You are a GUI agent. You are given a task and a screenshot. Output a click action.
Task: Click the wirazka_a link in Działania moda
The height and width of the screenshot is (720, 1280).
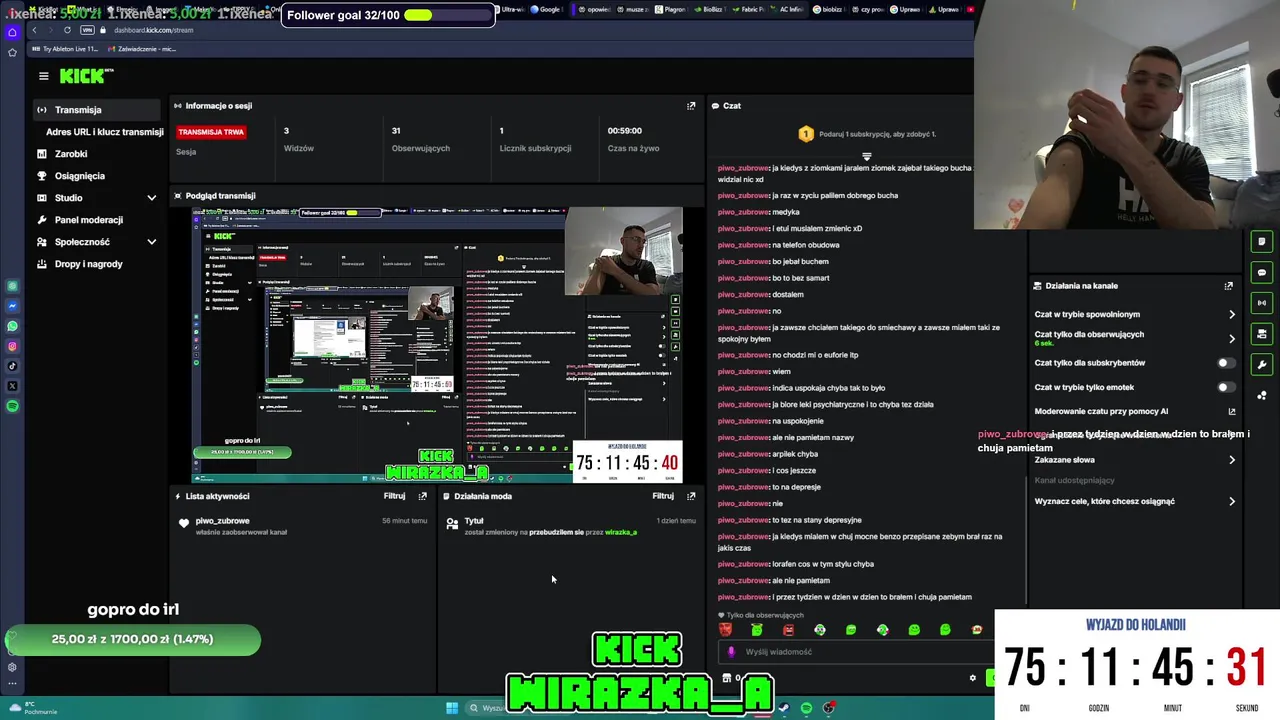(x=620, y=532)
